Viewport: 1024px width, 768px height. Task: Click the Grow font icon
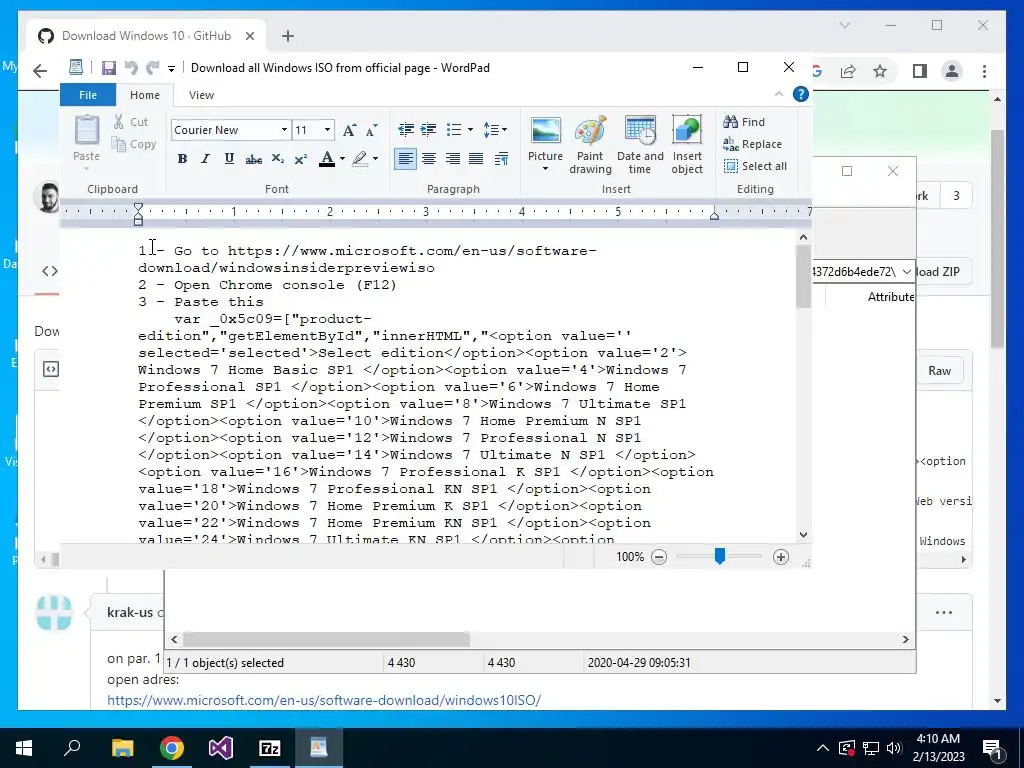pos(349,130)
